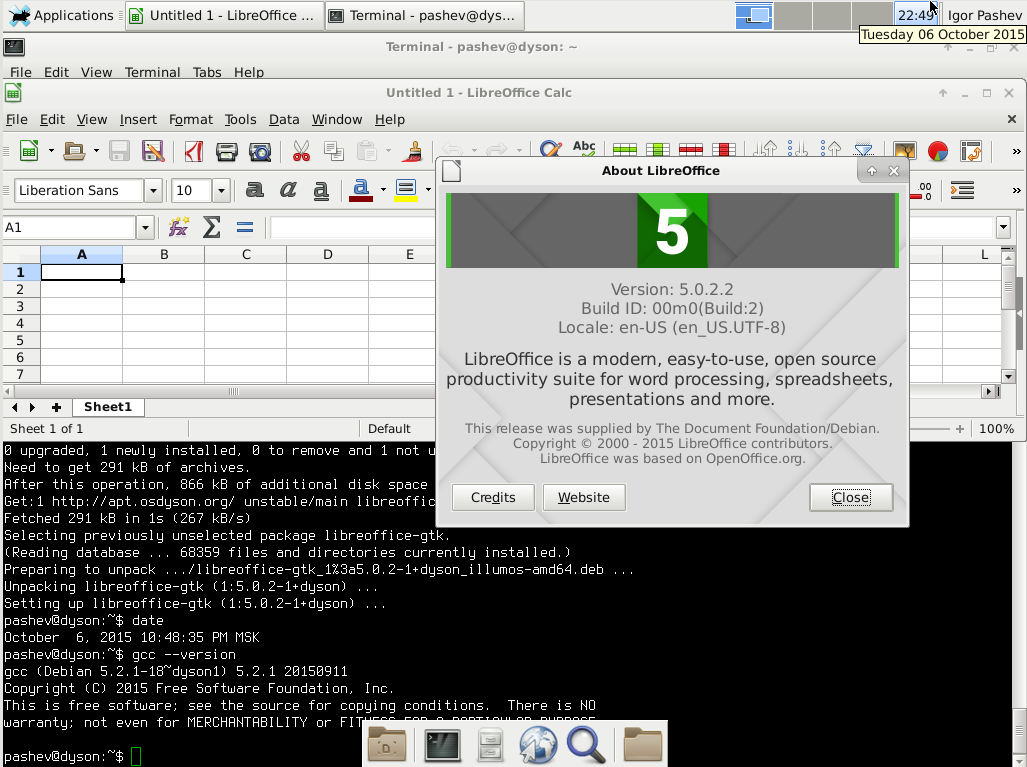Click the Spelling Abc icon
The image size is (1027, 767).
pyautogui.click(x=584, y=148)
